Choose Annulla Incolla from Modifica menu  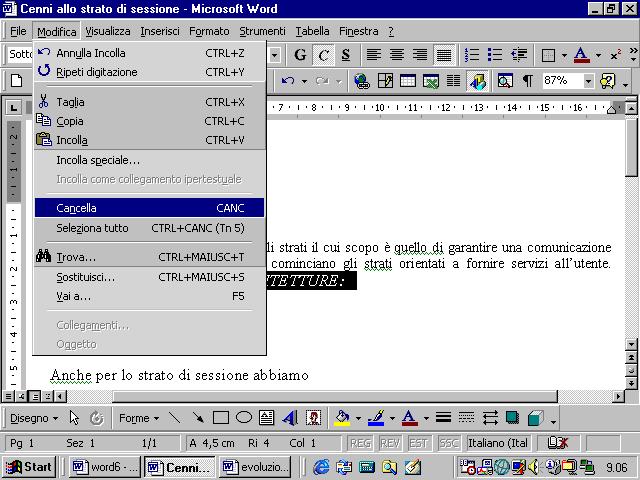[149, 53]
